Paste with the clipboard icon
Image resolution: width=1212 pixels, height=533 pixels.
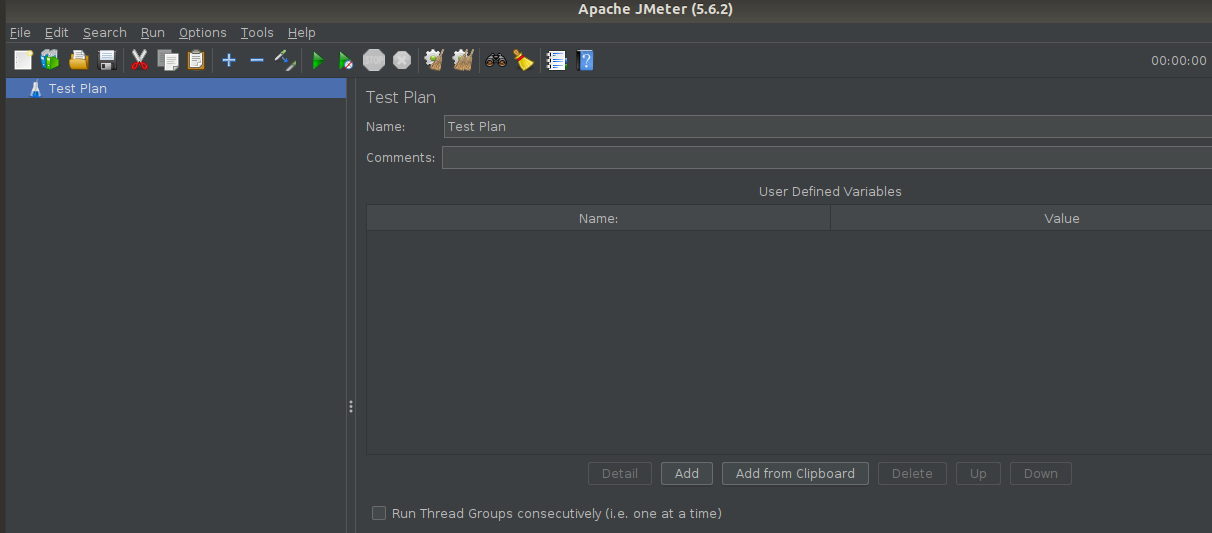tap(196, 61)
